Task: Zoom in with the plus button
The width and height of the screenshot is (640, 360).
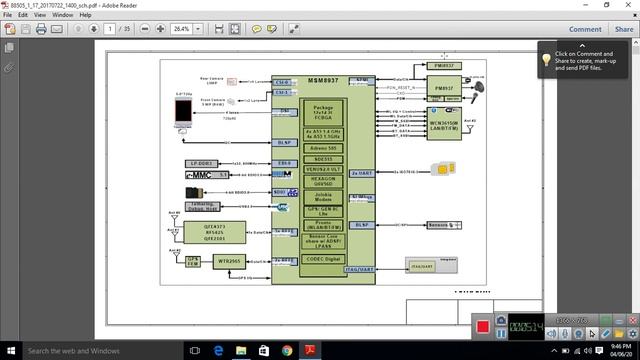Action: coord(160,29)
